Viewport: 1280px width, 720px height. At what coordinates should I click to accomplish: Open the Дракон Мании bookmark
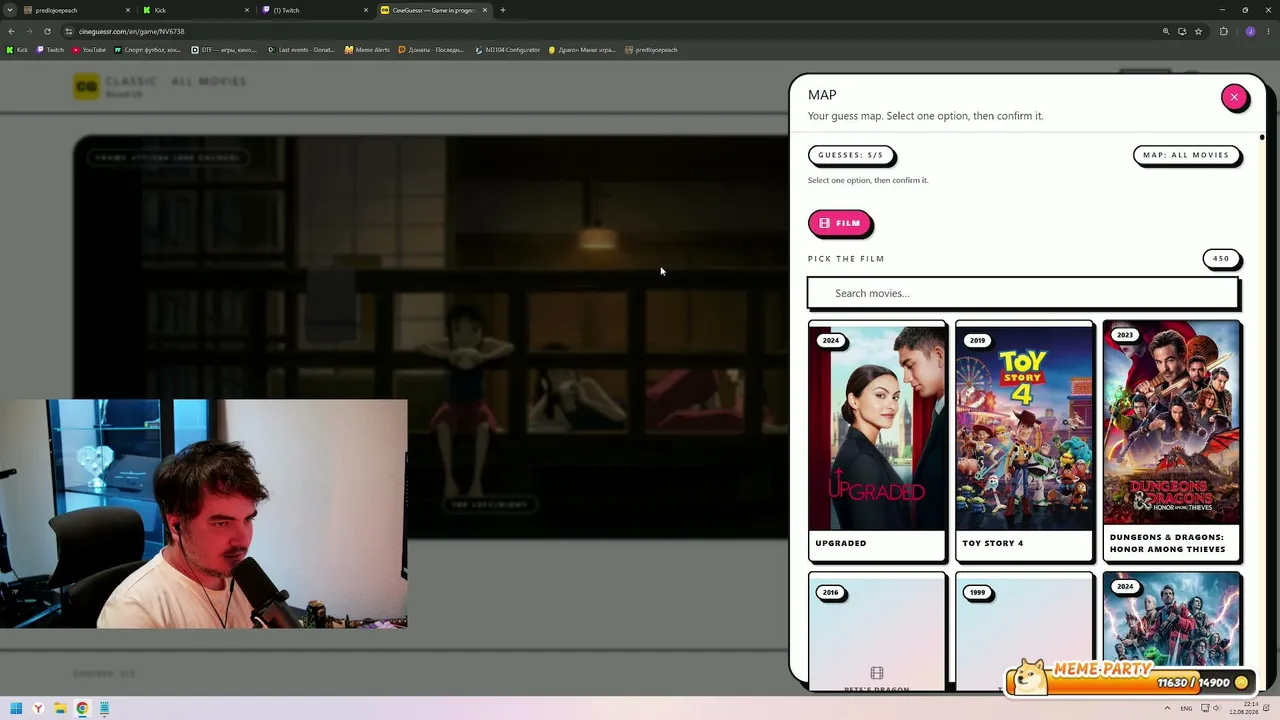(x=582, y=50)
